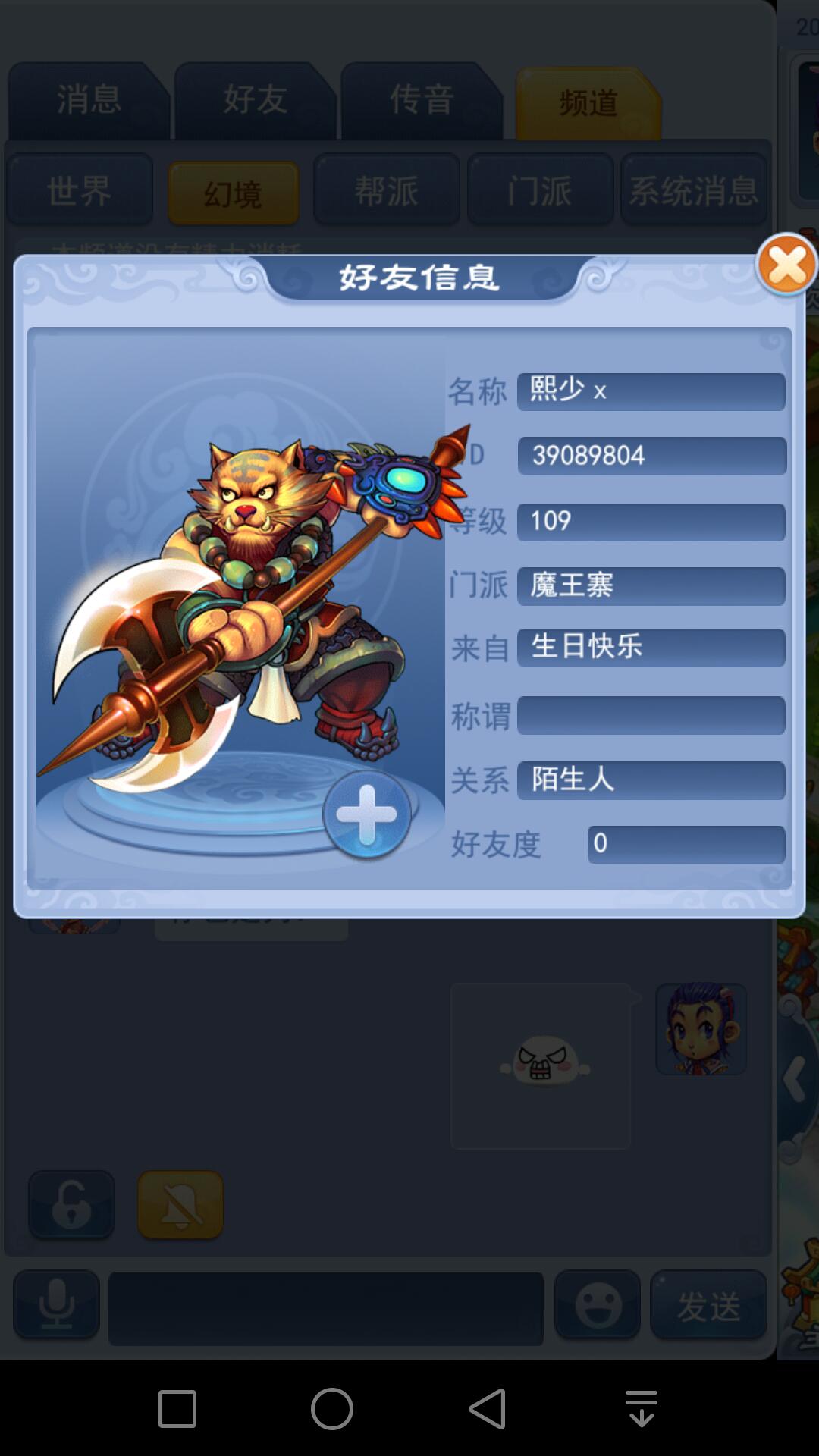Toggle the chat lock padlock icon

(72, 1204)
